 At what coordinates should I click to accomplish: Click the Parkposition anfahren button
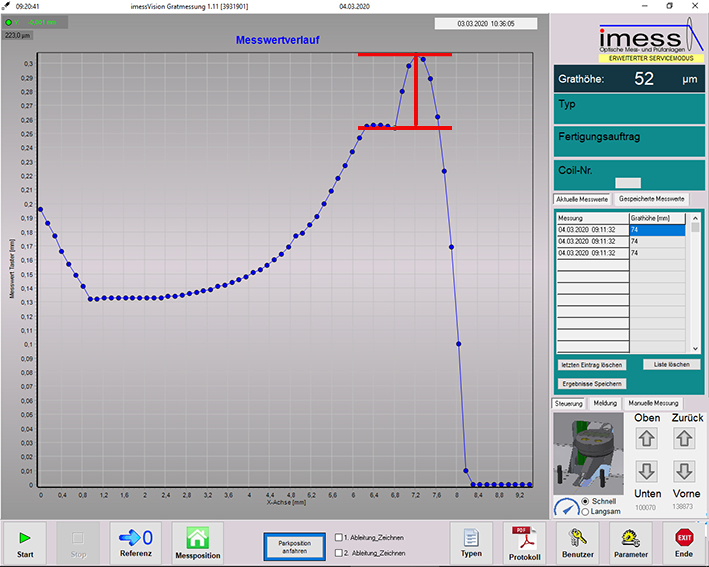point(294,546)
